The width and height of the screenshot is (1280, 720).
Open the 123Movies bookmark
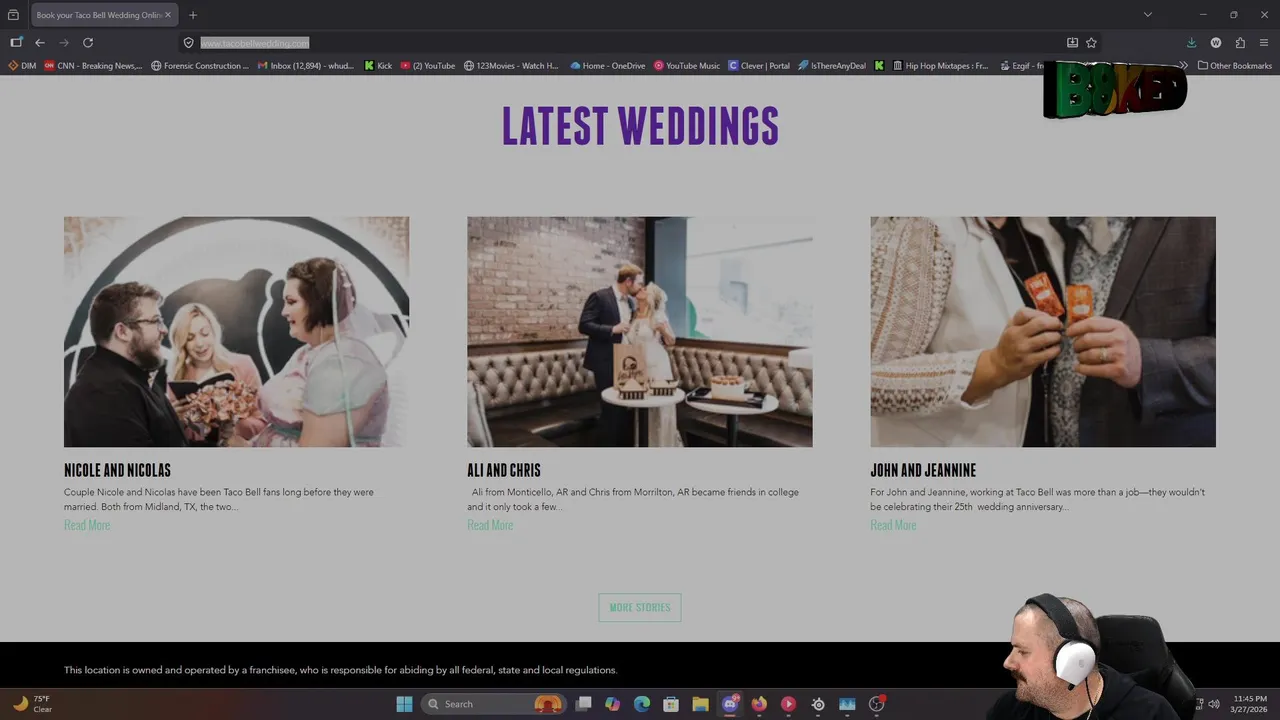[x=512, y=66]
